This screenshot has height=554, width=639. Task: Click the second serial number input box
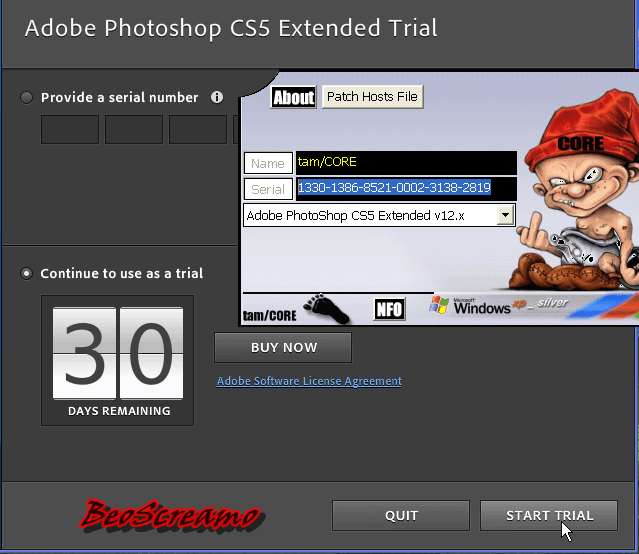click(x=134, y=129)
